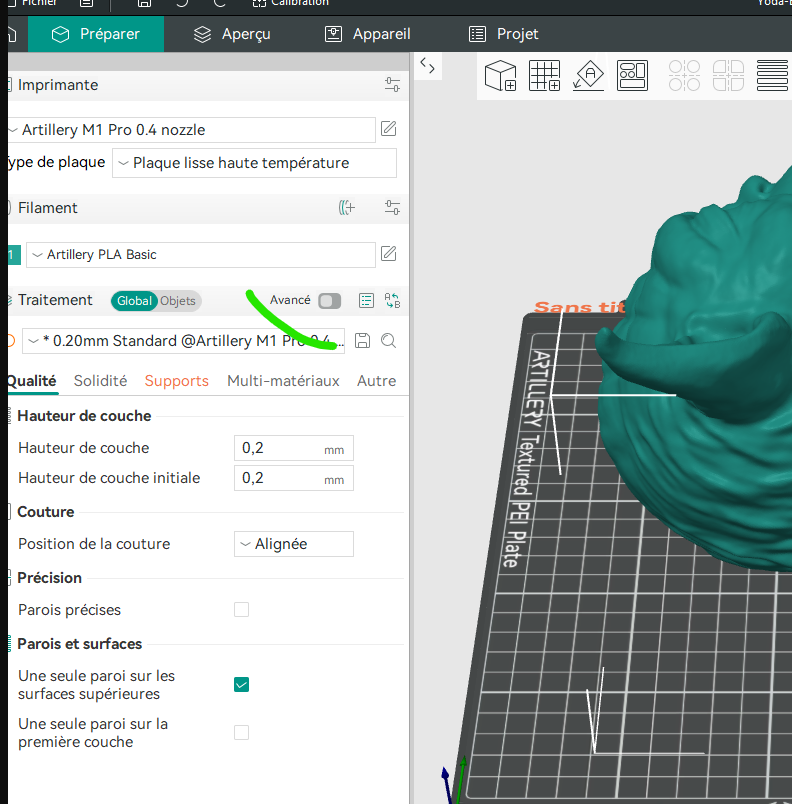Save the current process preset
Image resolution: width=792 pixels, height=804 pixels.
[362, 340]
